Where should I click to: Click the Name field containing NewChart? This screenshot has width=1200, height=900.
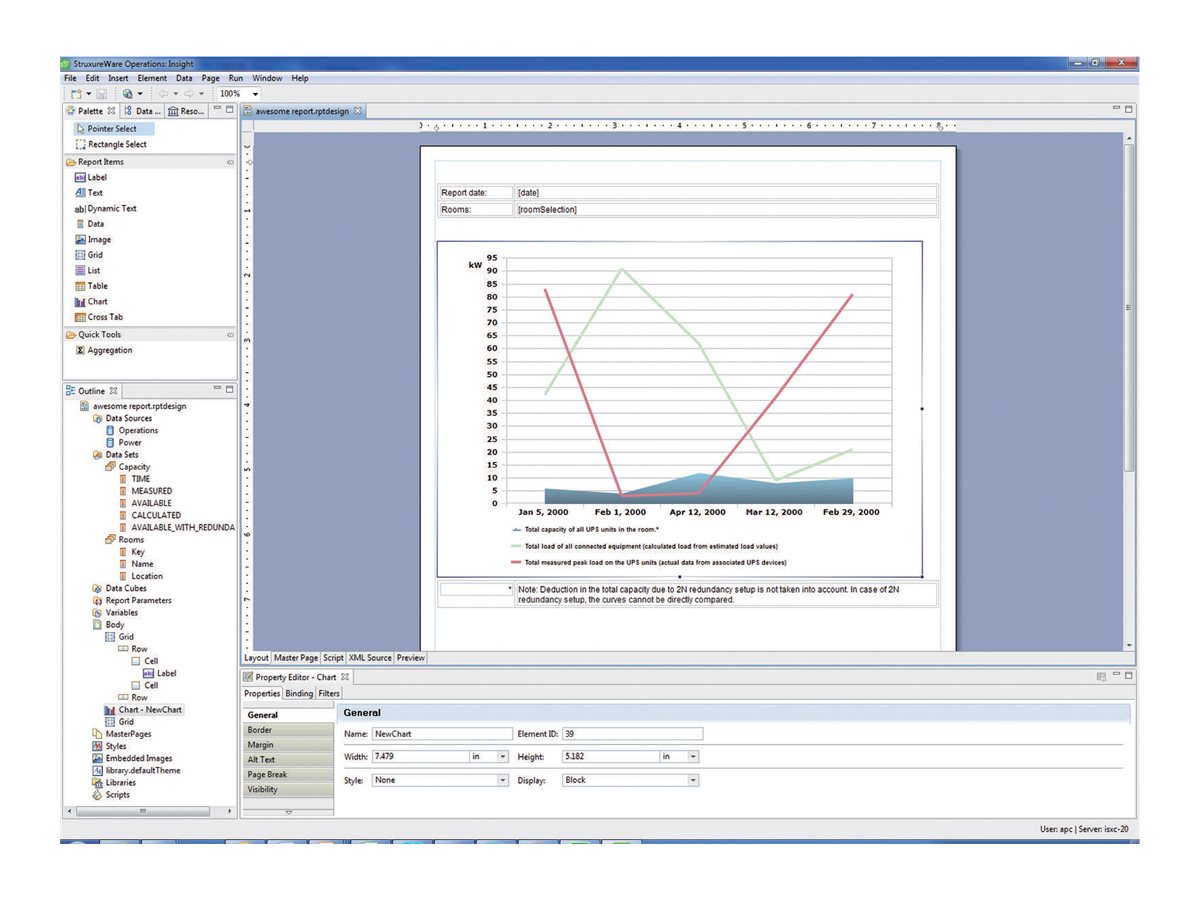(x=440, y=734)
